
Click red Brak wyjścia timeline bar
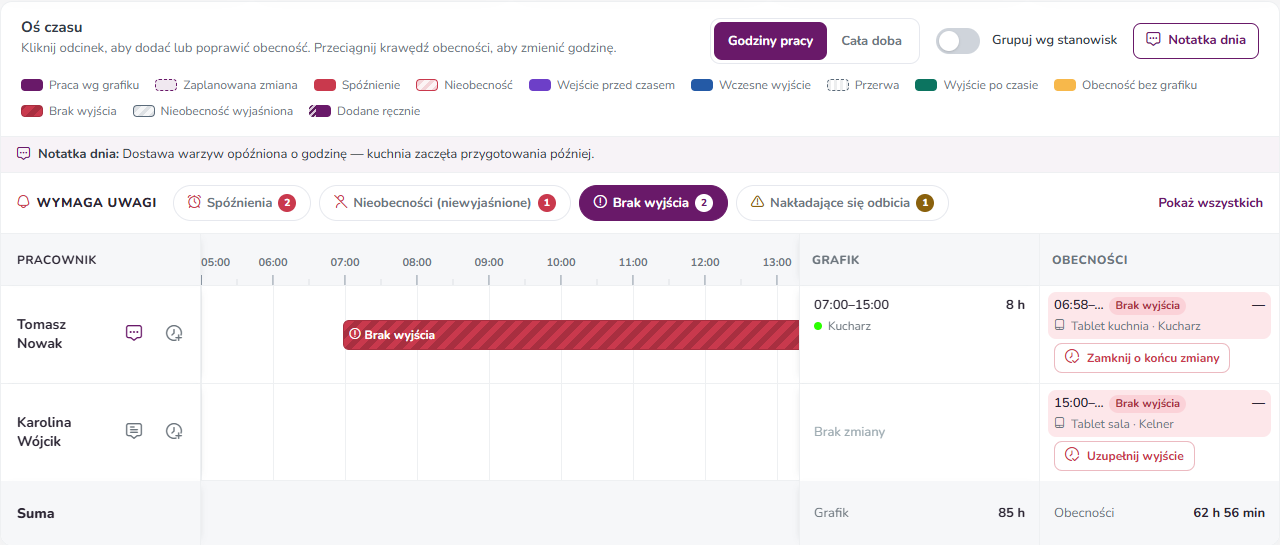pos(571,335)
